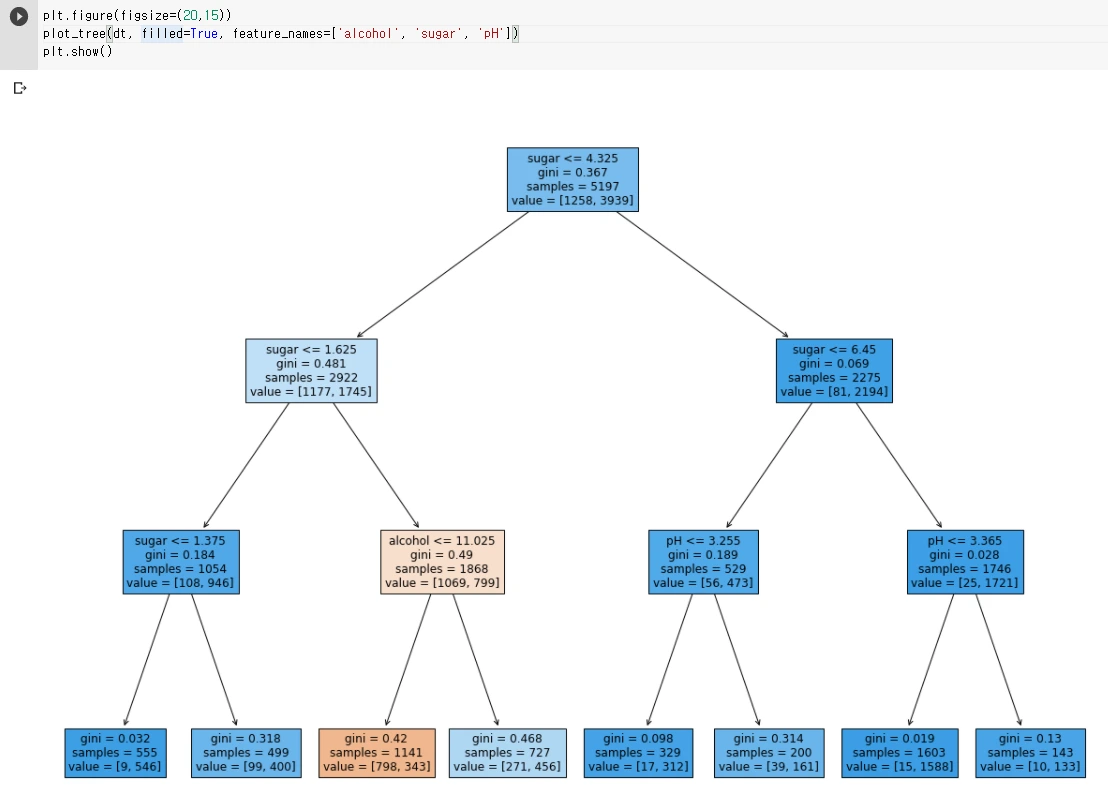This screenshot has width=1108, height=808.
Task: Click leaf with gini = 0.032
Action: pos(115,753)
